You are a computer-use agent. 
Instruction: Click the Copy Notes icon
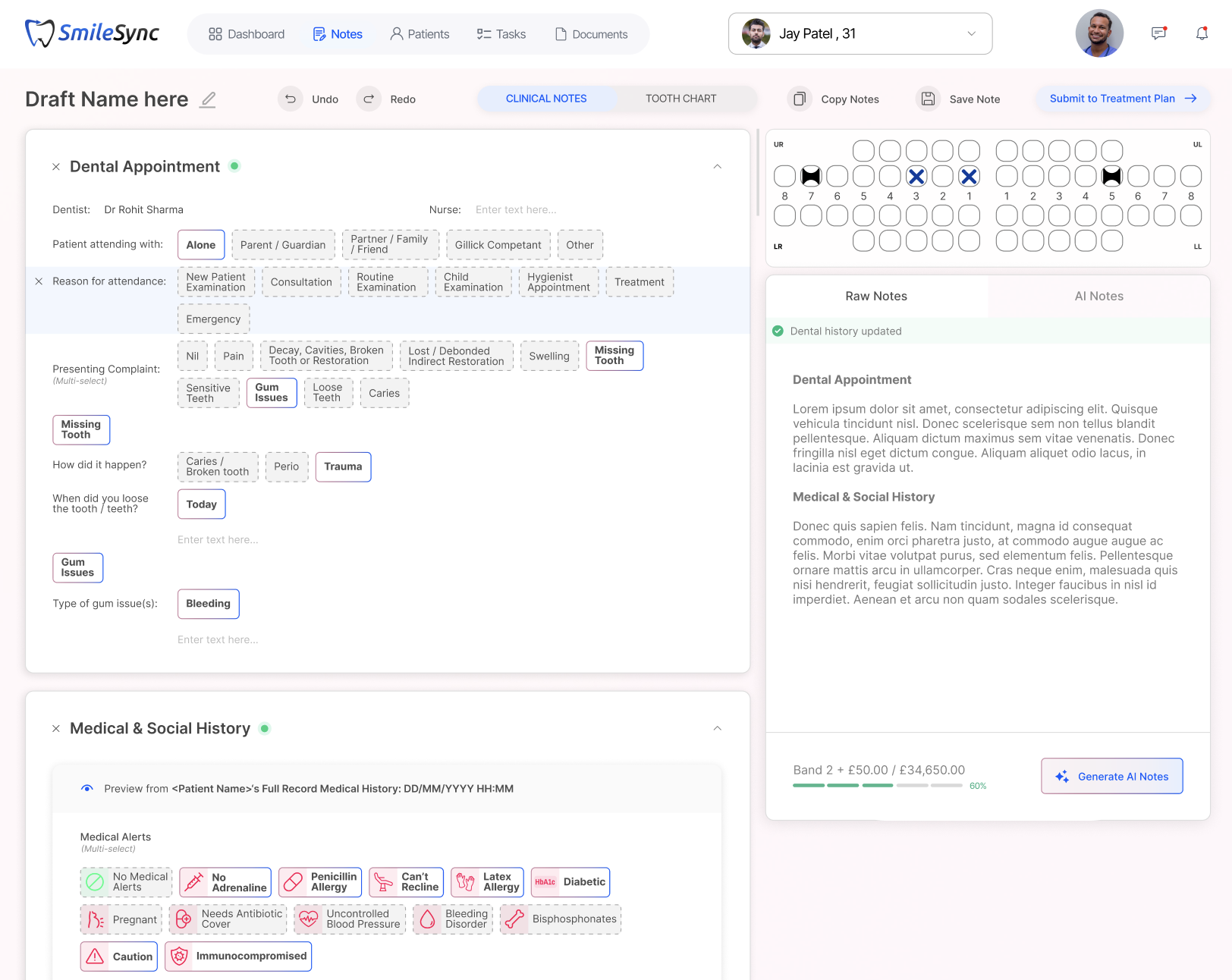[x=800, y=99]
